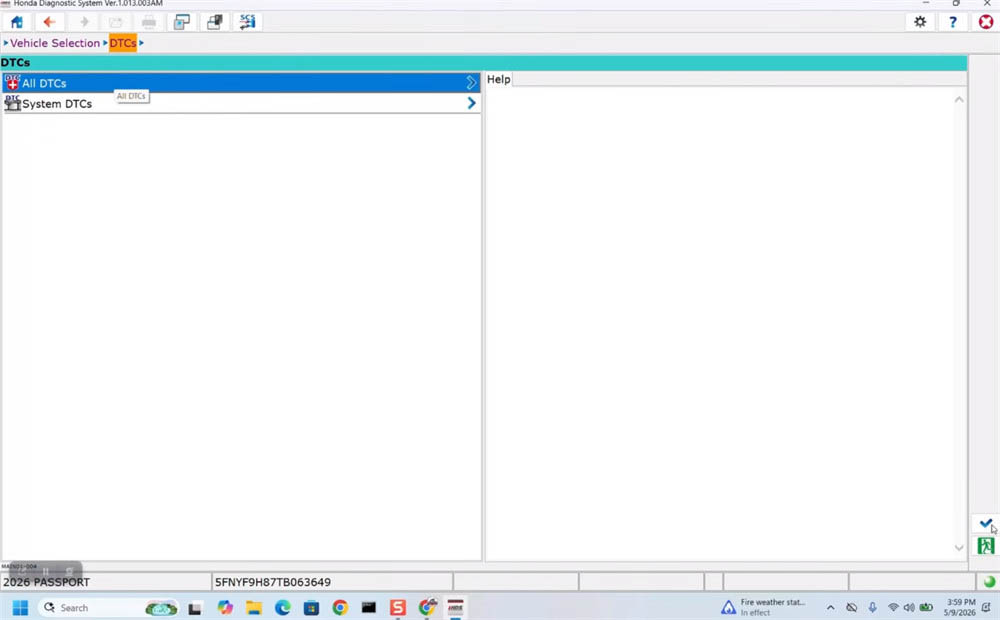The image size is (1000, 620).
Task: Click the taskbar Search box
Action: [108, 608]
